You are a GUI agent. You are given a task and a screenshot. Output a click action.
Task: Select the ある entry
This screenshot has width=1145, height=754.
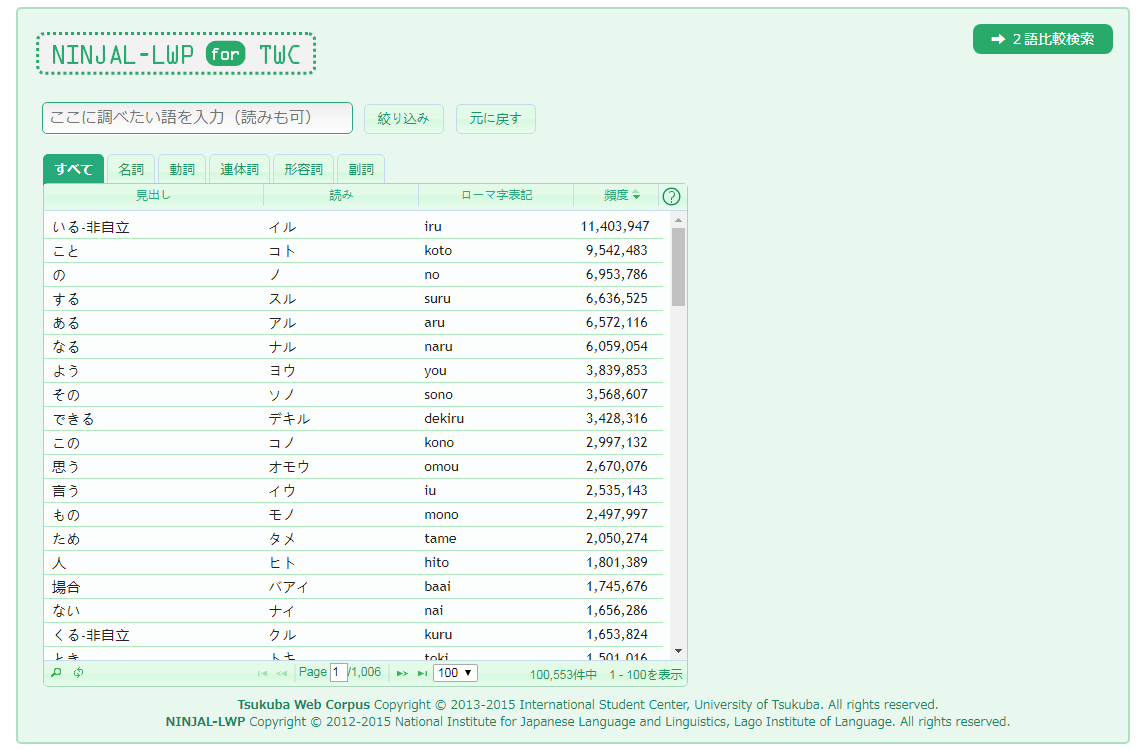[x=353, y=323]
